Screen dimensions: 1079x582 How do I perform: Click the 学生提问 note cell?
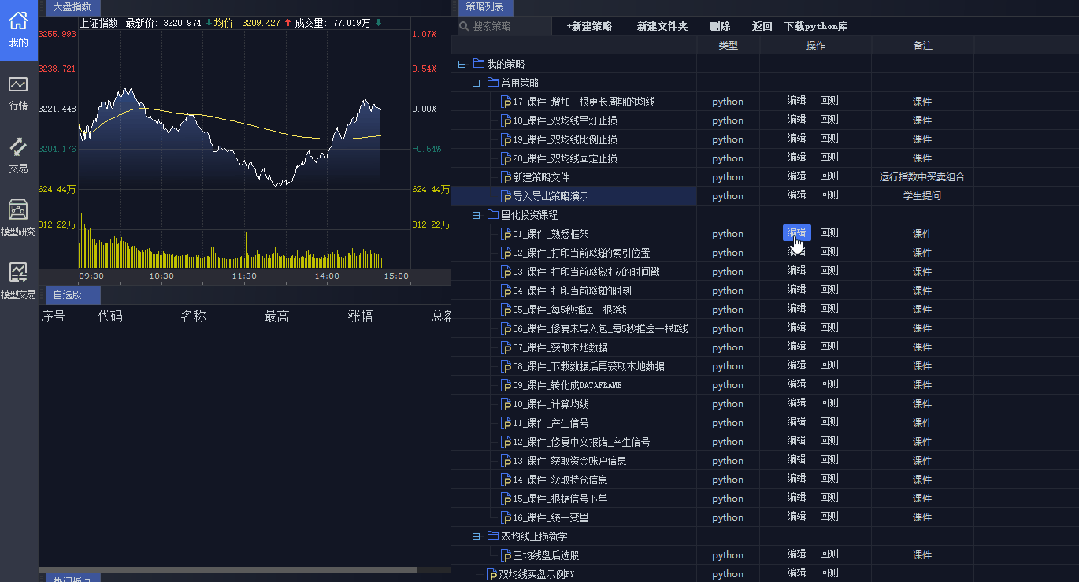(922, 196)
